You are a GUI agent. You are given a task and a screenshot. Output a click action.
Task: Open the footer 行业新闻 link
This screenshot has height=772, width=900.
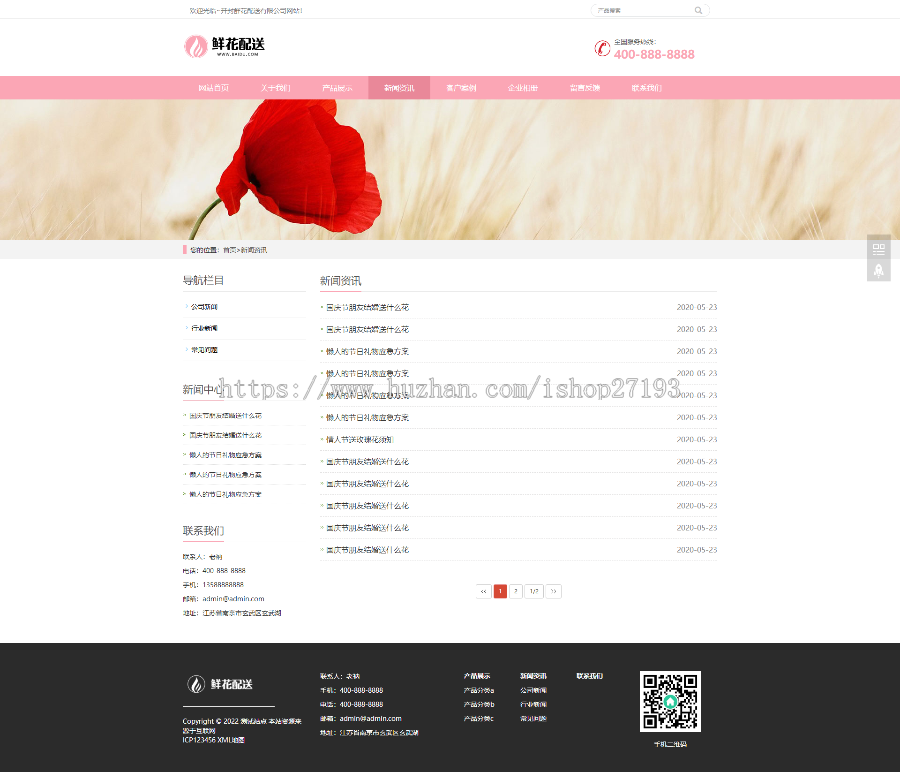click(533, 704)
